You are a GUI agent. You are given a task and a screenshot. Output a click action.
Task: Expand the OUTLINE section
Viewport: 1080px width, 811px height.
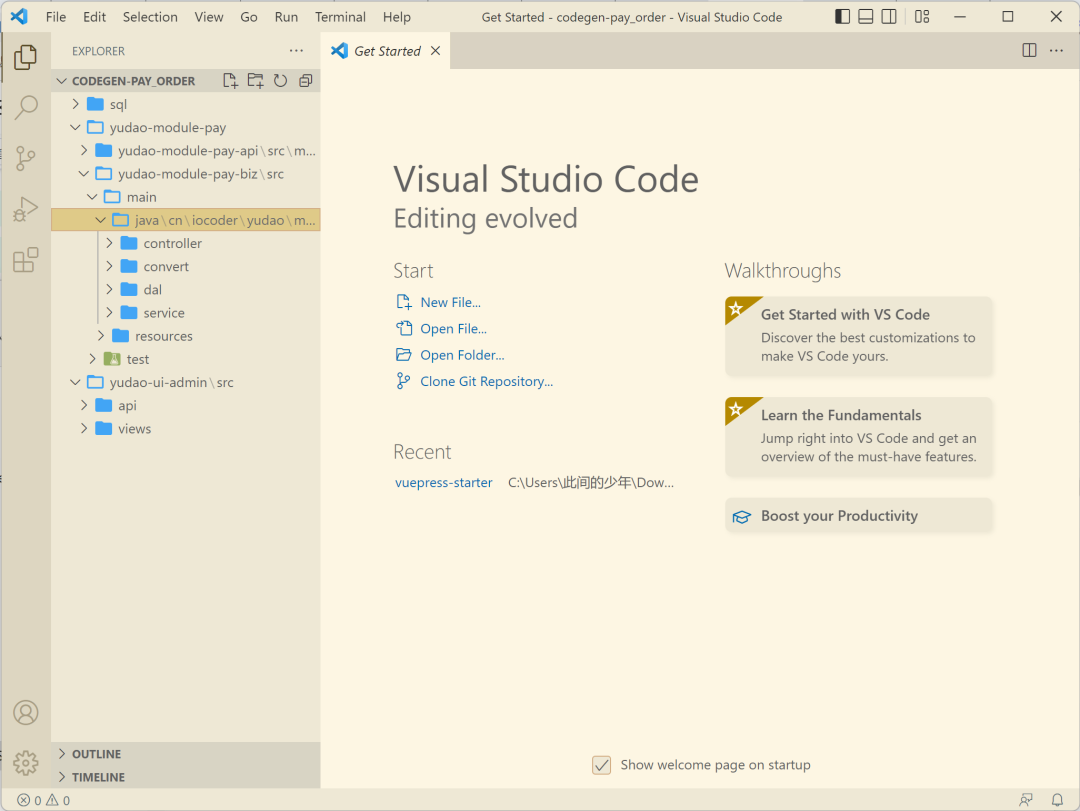tap(96, 754)
